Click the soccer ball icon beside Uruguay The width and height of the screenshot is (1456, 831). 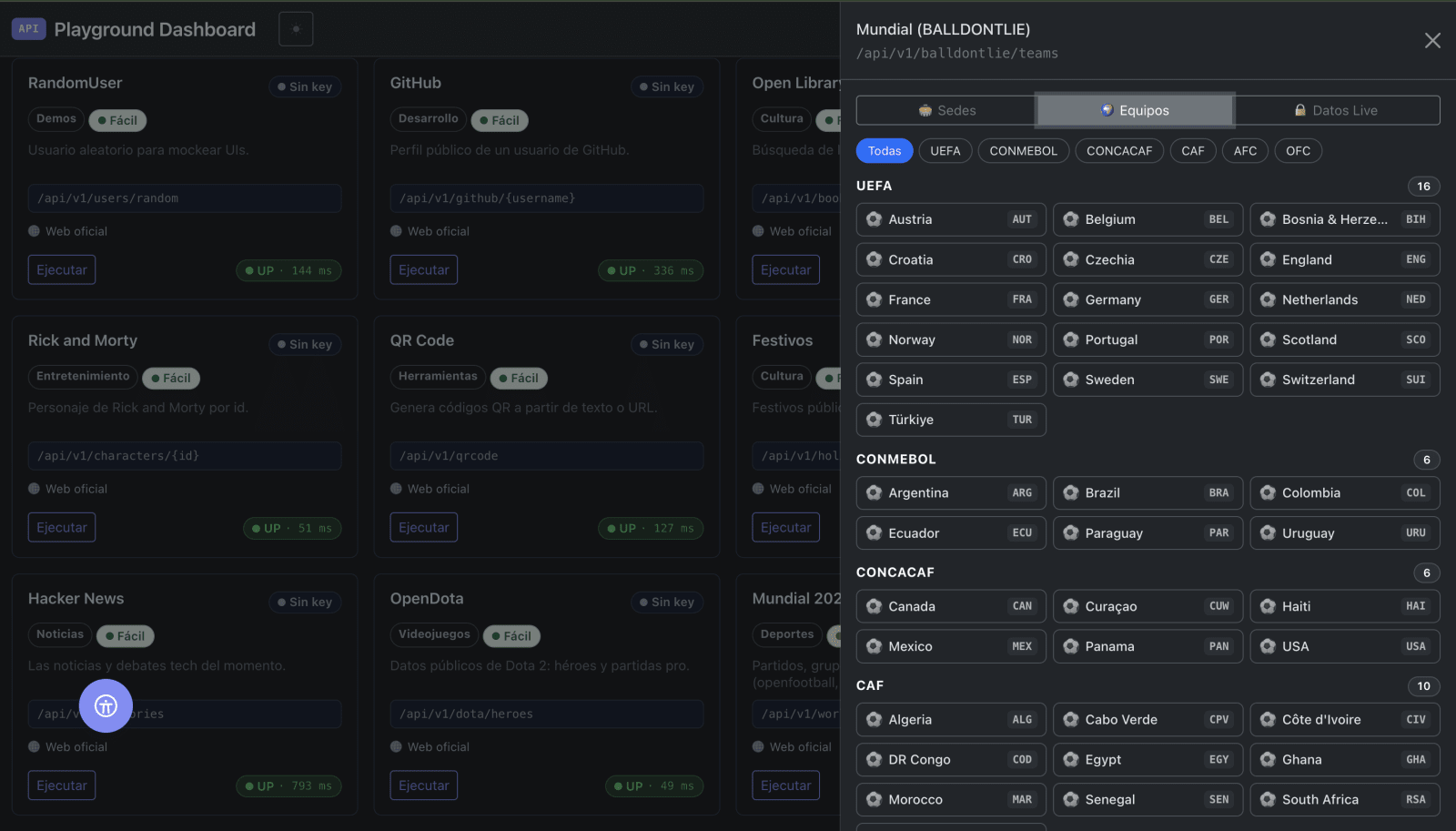[1268, 533]
